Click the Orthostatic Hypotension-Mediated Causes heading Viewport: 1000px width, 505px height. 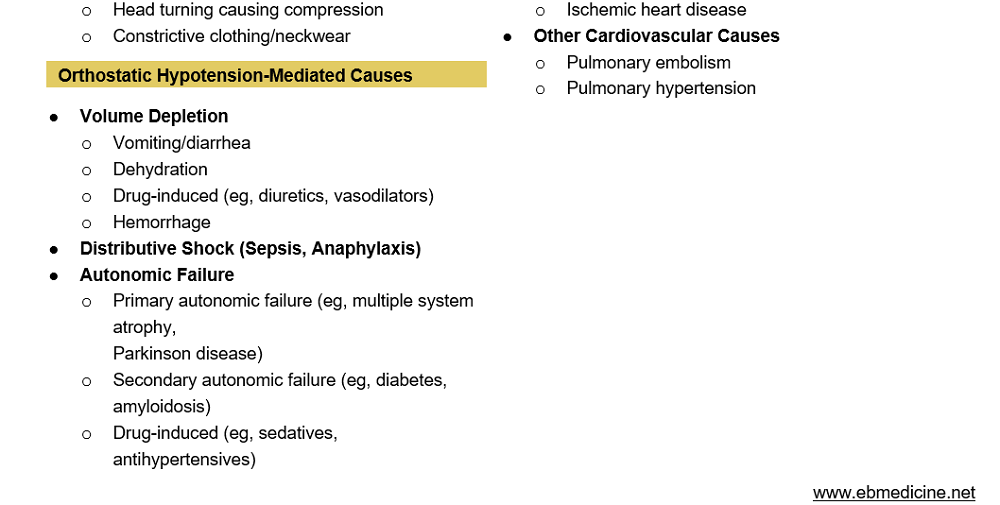click(235, 75)
